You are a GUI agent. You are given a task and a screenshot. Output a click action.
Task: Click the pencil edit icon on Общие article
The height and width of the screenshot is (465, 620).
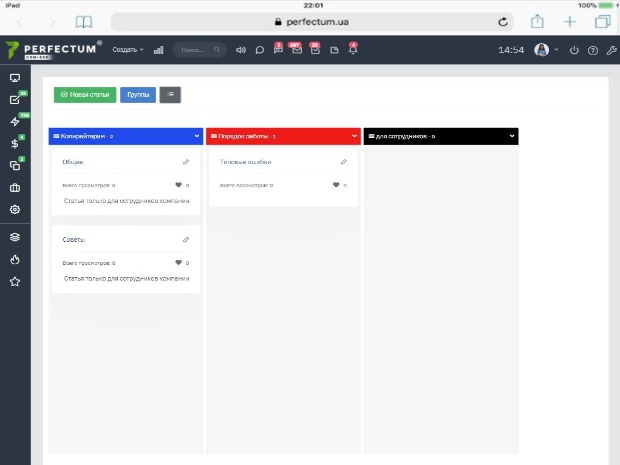tap(186, 161)
